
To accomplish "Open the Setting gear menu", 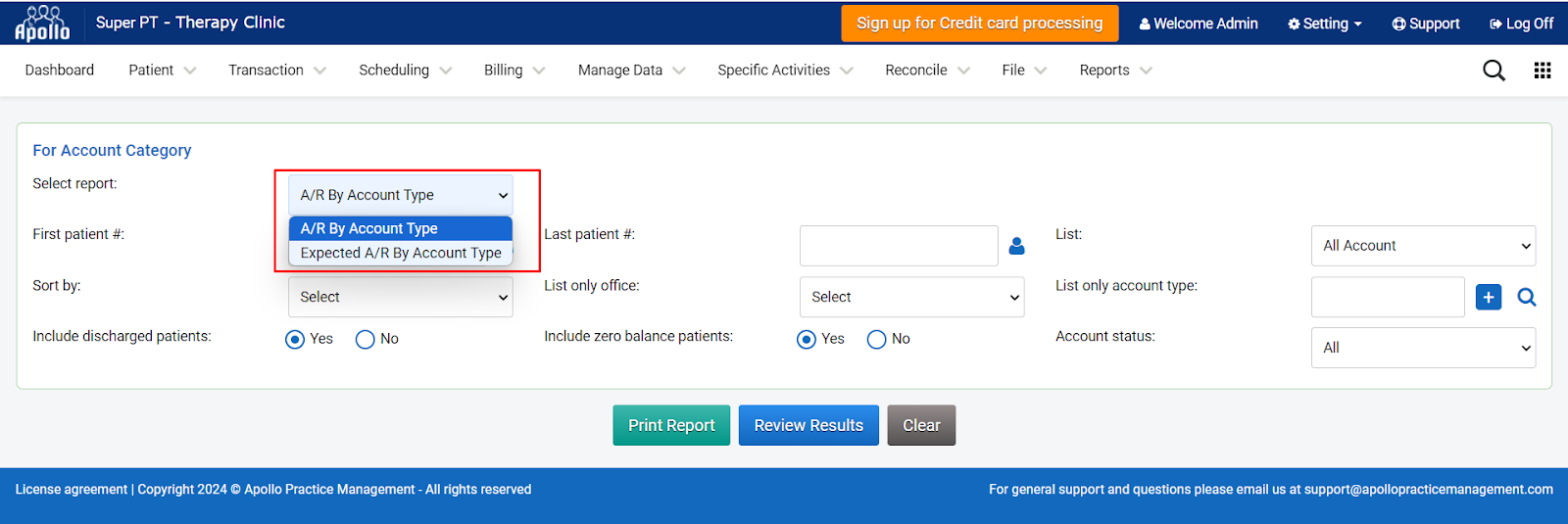I will tap(1325, 24).
